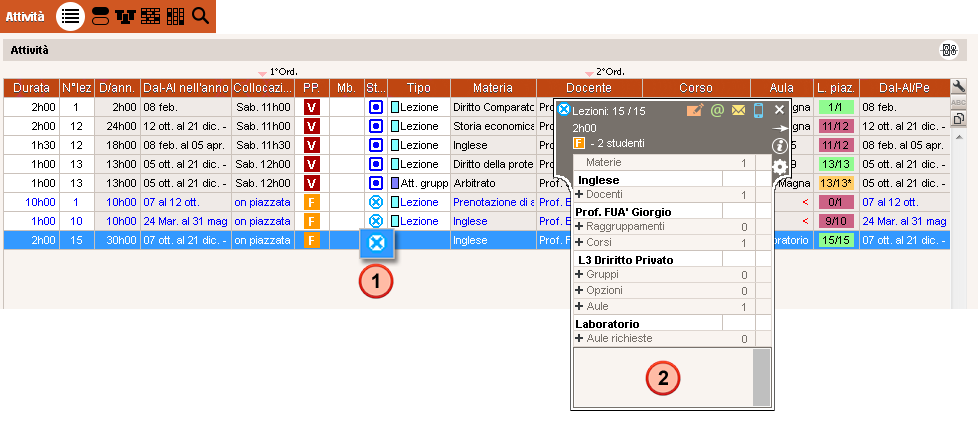This screenshot has height=422, width=978.
Task: Sort by the Docente column header
Action: [x=589, y=88]
